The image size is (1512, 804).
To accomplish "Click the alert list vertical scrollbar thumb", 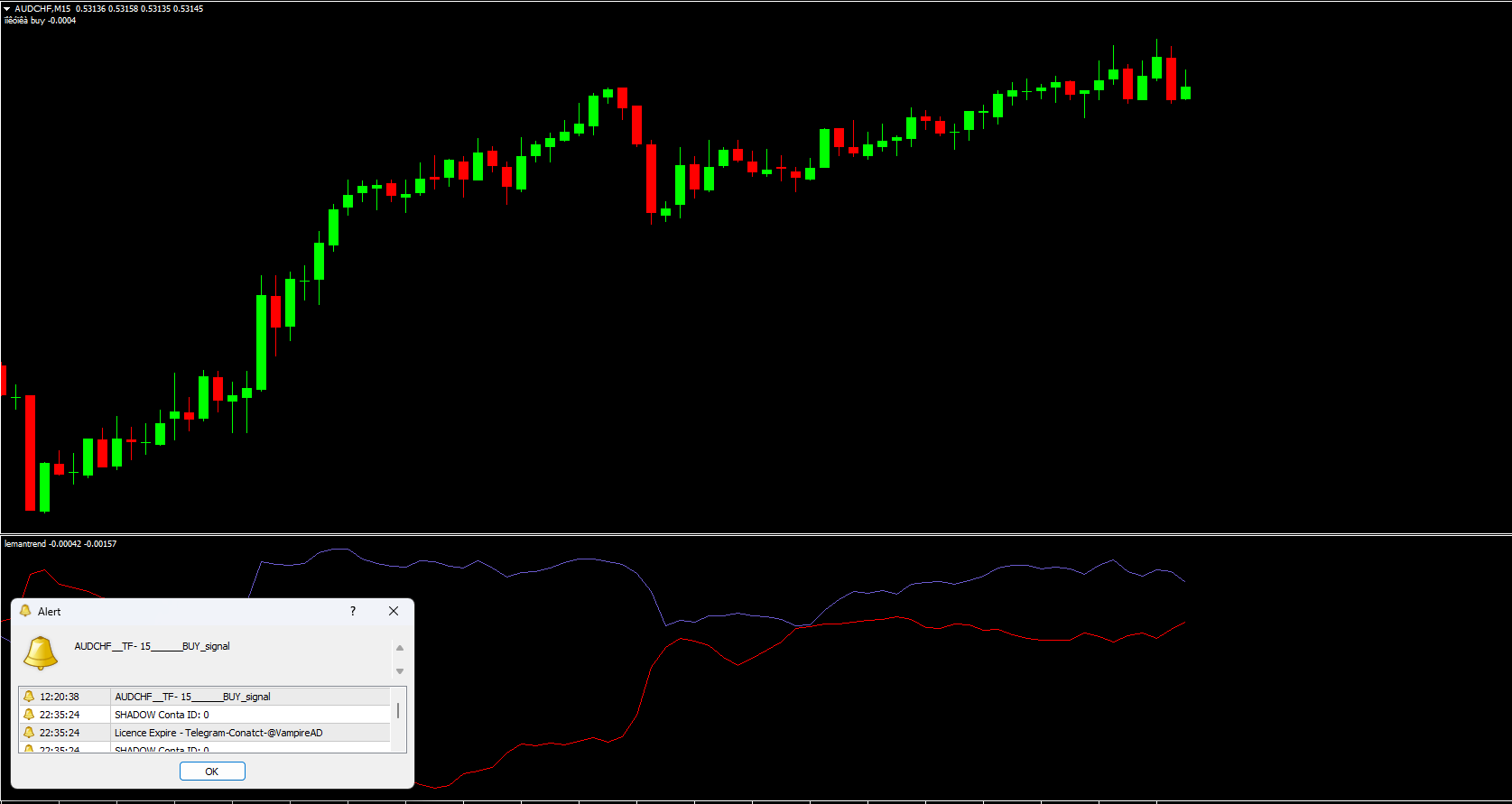I will 398,711.
